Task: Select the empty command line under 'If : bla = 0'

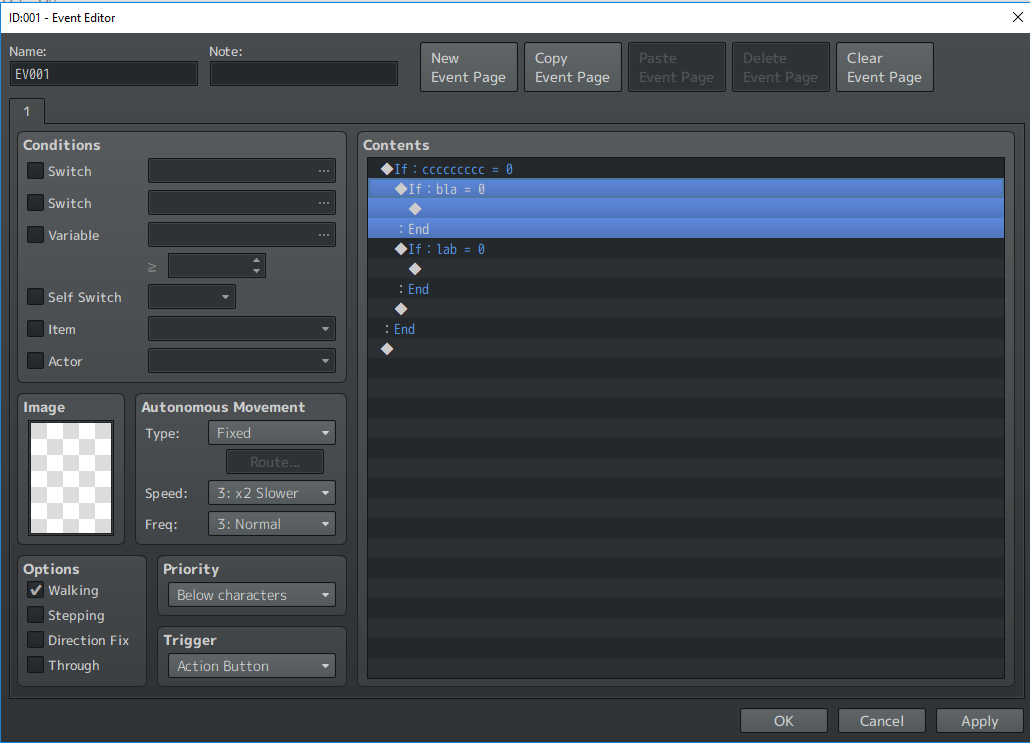Action: (686, 209)
